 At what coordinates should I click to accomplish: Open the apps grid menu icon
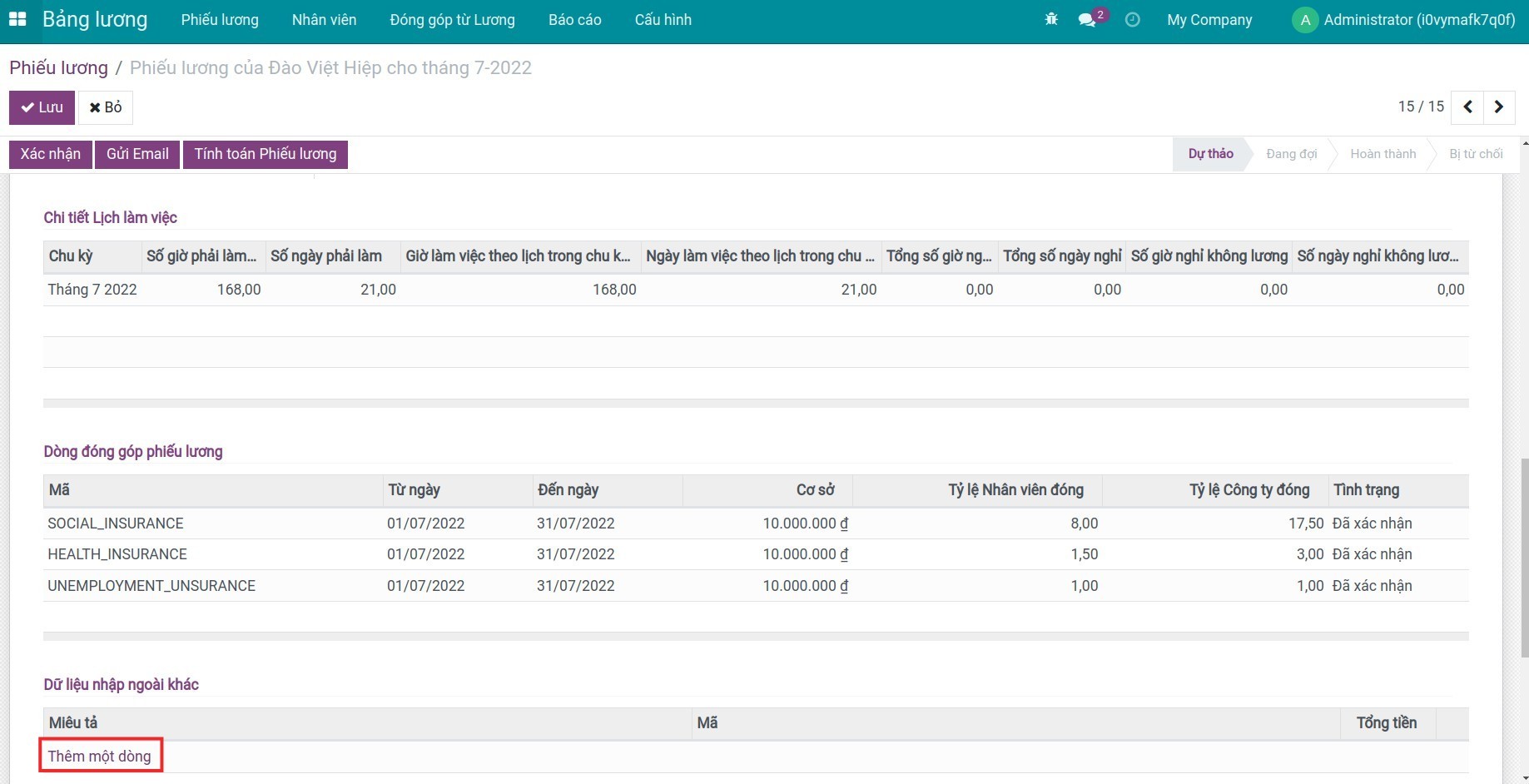coord(17,19)
